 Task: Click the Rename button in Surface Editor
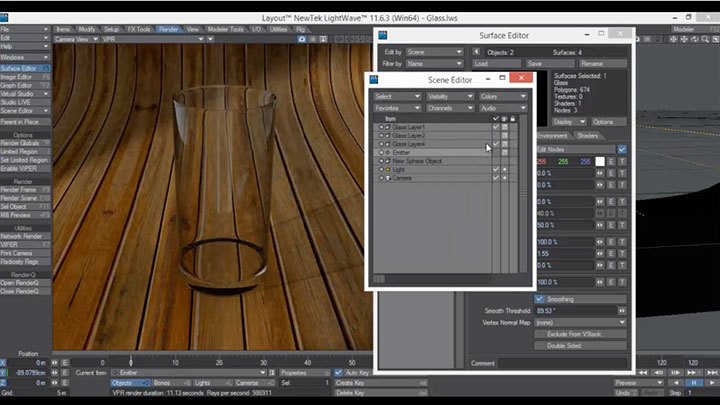pyautogui.click(x=602, y=64)
